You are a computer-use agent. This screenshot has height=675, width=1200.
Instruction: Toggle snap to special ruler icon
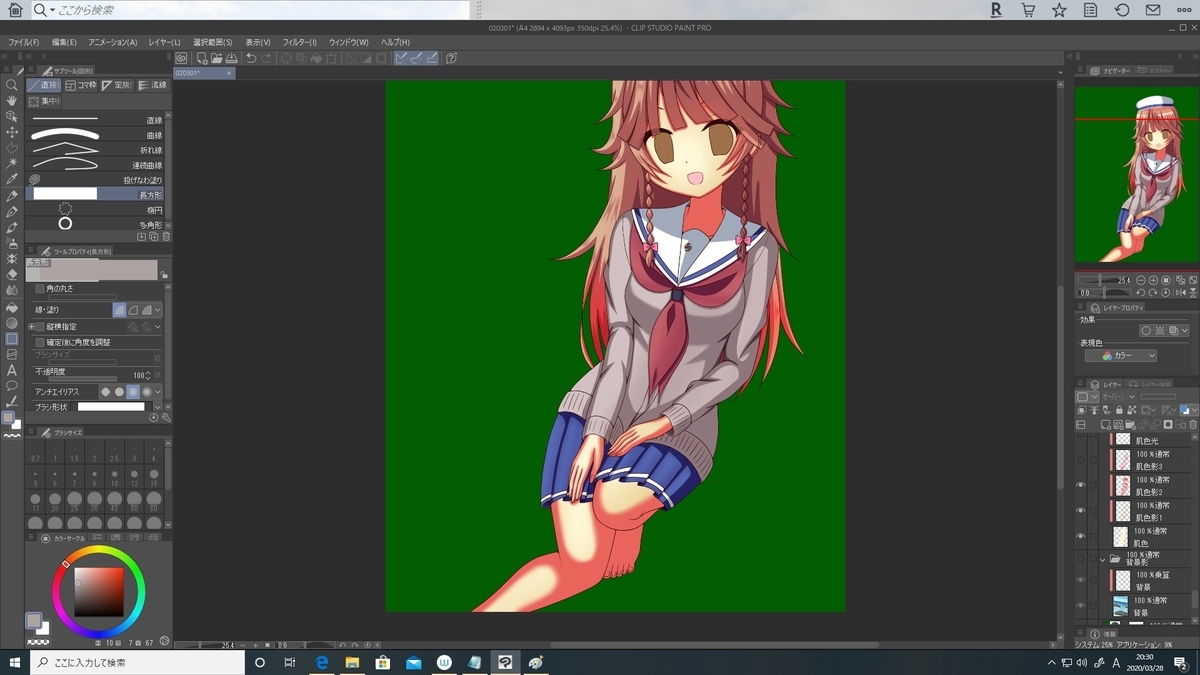[x=417, y=58]
